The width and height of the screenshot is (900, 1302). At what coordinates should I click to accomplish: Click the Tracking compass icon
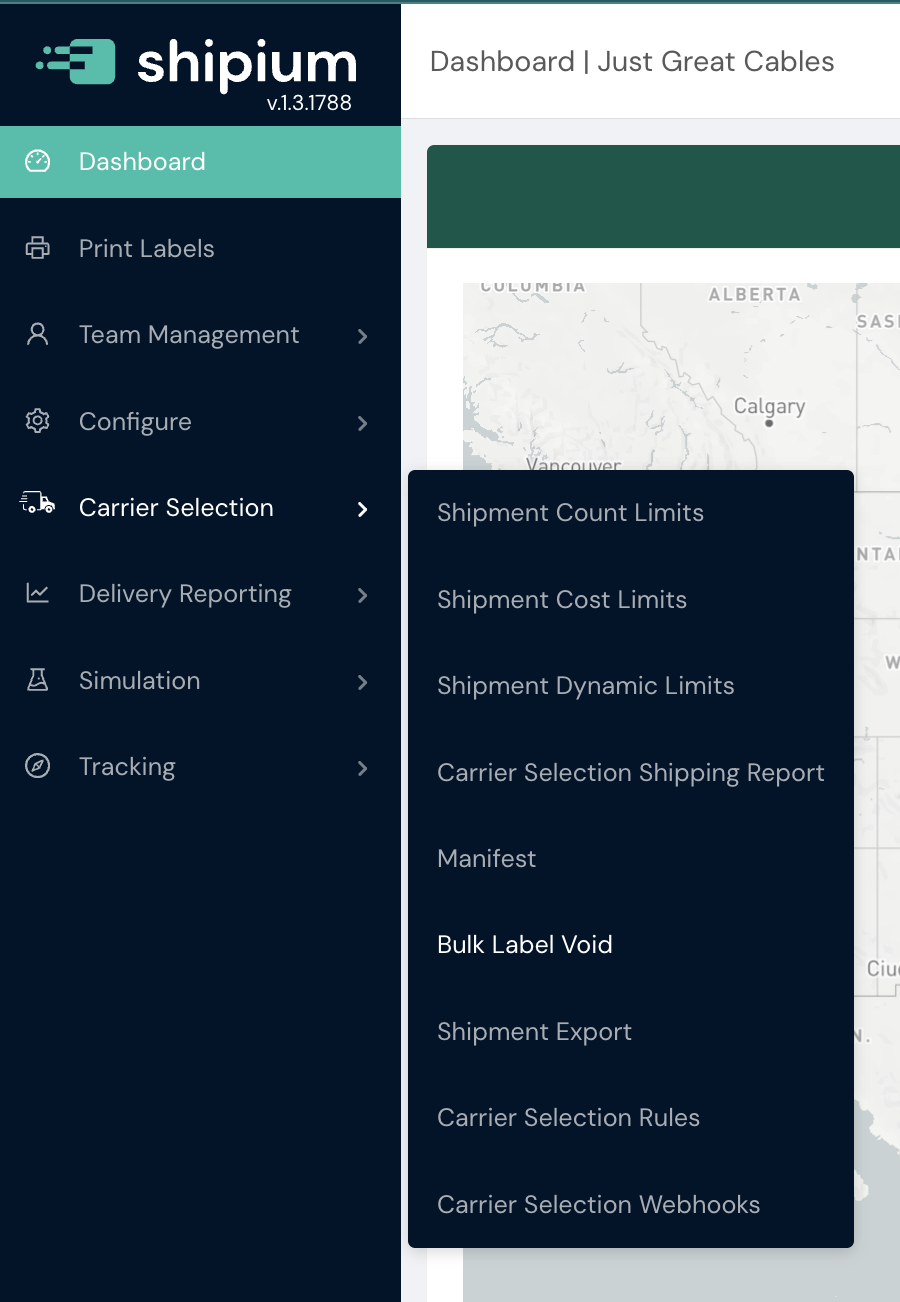[x=37, y=767]
